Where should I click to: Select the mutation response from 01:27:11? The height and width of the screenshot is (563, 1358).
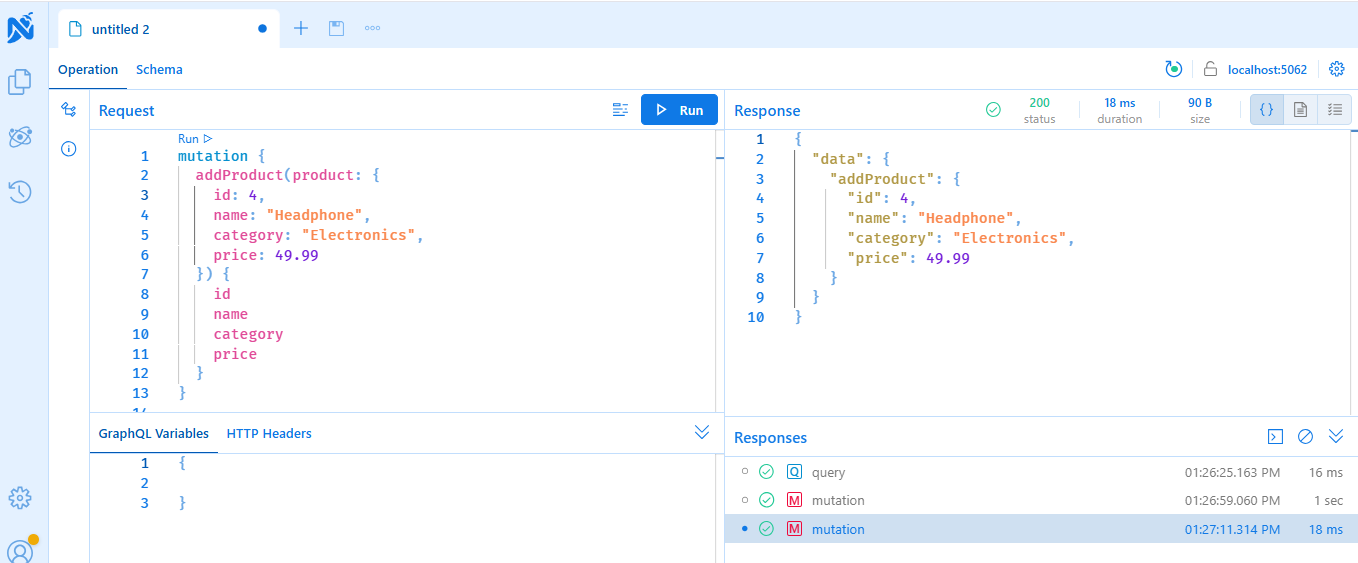[x=1041, y=529]
